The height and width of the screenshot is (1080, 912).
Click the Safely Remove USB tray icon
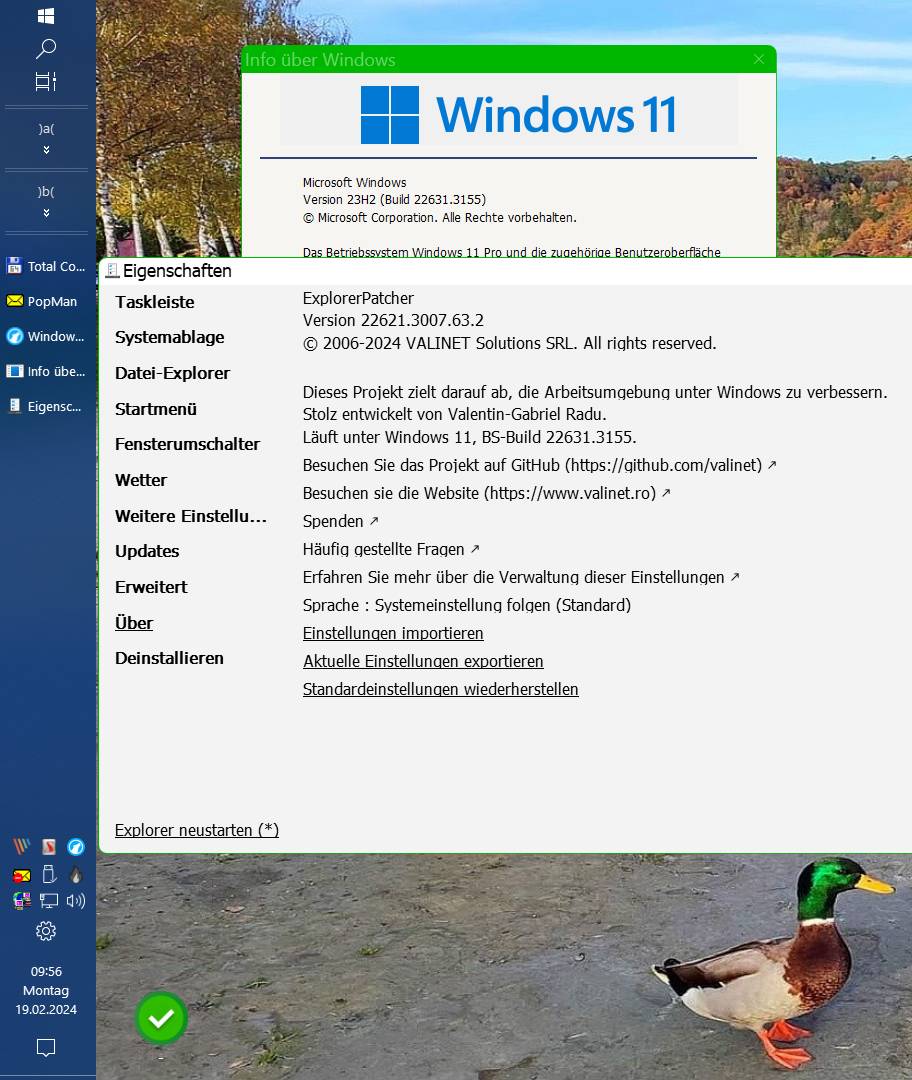pos(48,874)
